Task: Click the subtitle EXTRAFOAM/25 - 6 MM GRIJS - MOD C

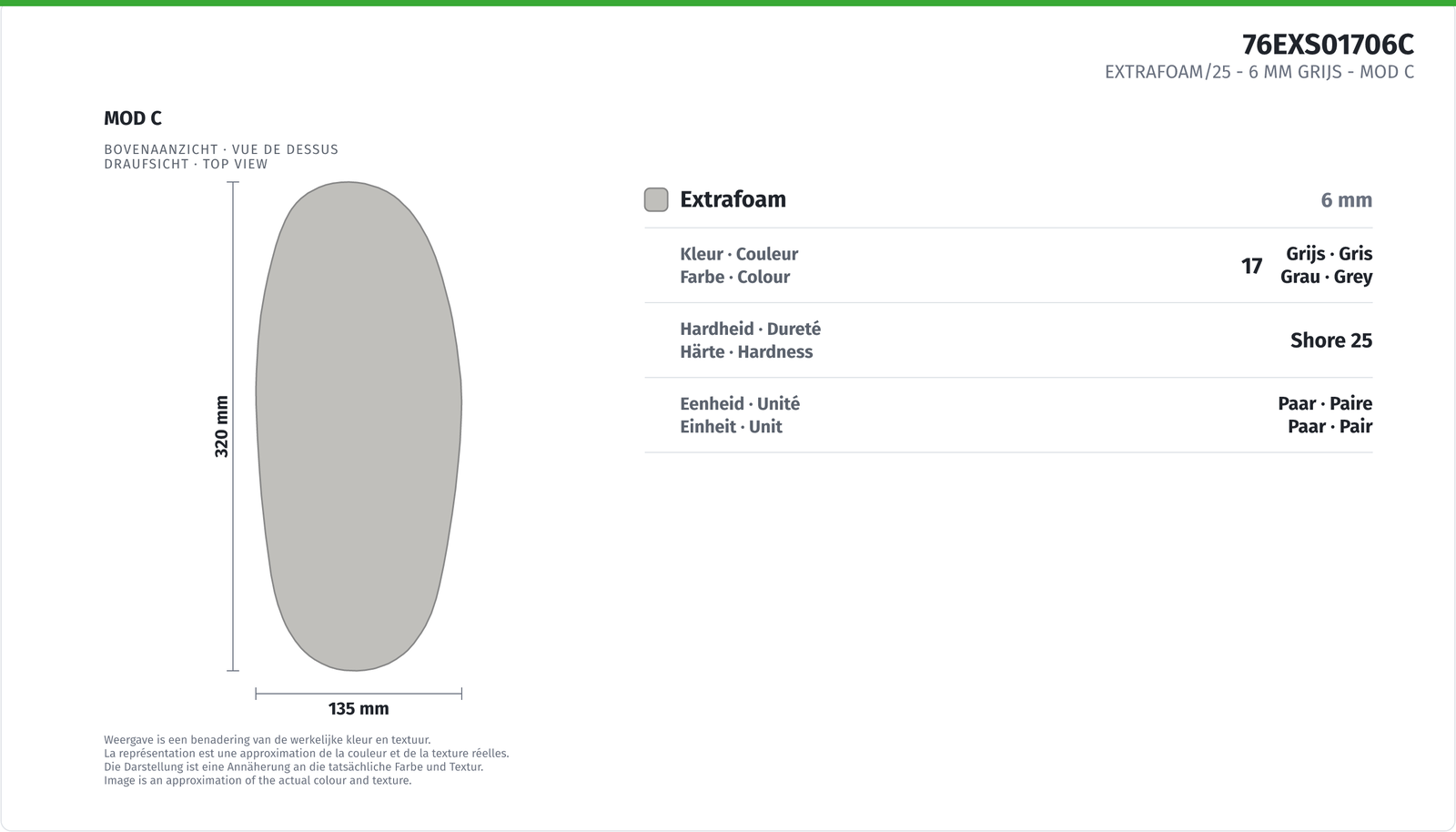Action: 1259,72
